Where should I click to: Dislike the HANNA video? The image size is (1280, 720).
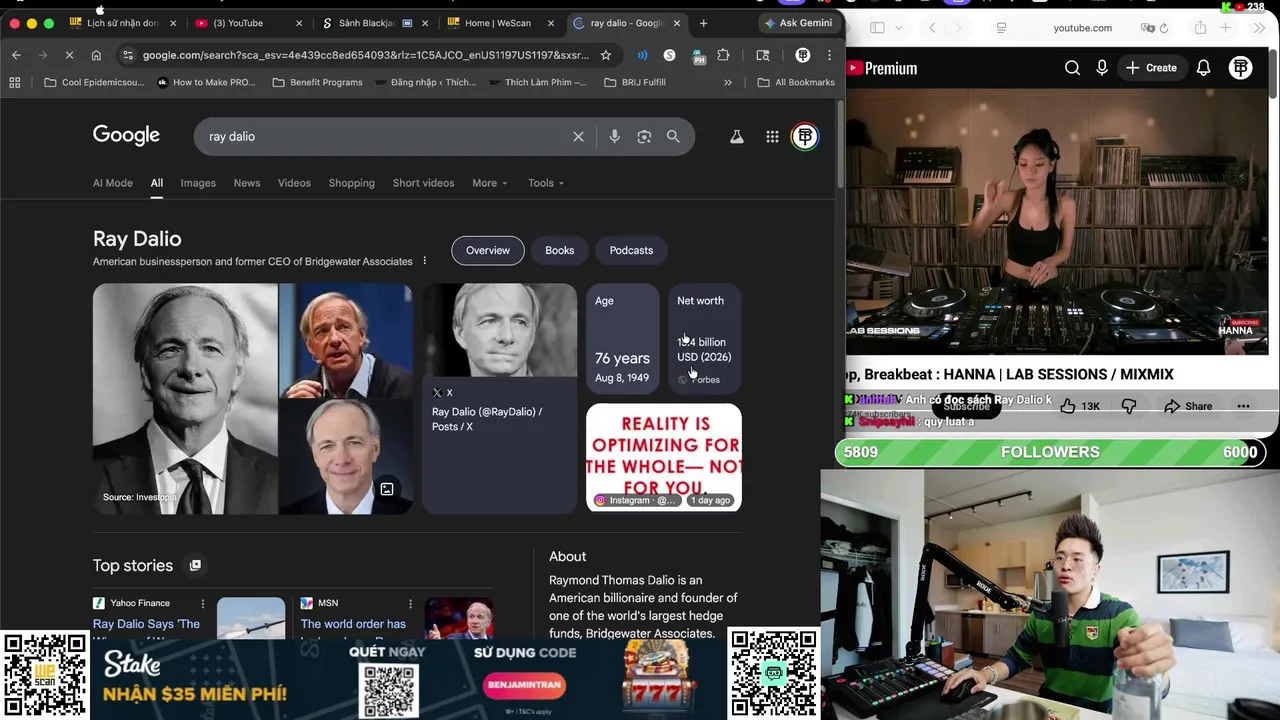pyautogui.click(x=1129, y=406)
